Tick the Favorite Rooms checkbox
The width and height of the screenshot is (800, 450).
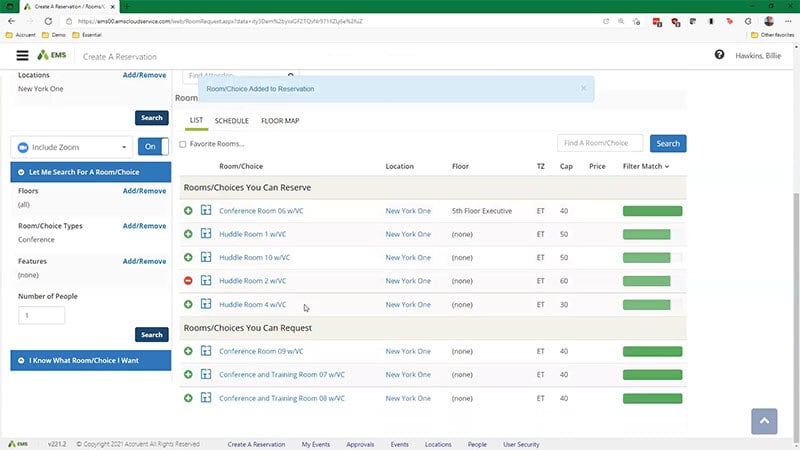tap(183, 144)
